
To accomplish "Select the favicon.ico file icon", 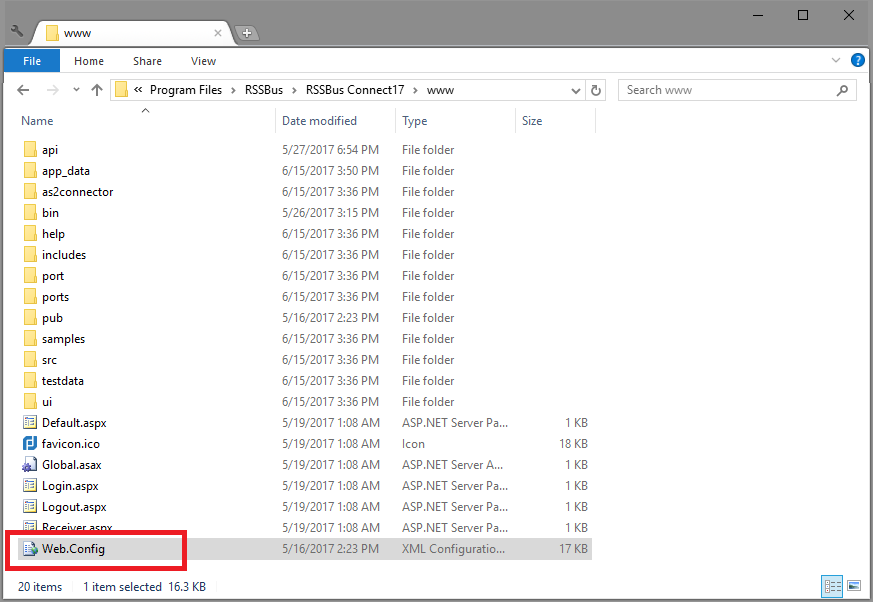I will pyautogui.click(x=30, y=444).
